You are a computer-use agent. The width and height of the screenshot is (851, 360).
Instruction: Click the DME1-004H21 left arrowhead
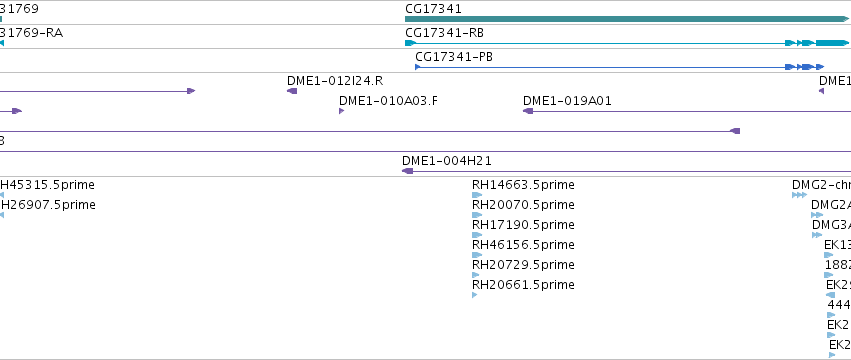pos(407,171)
